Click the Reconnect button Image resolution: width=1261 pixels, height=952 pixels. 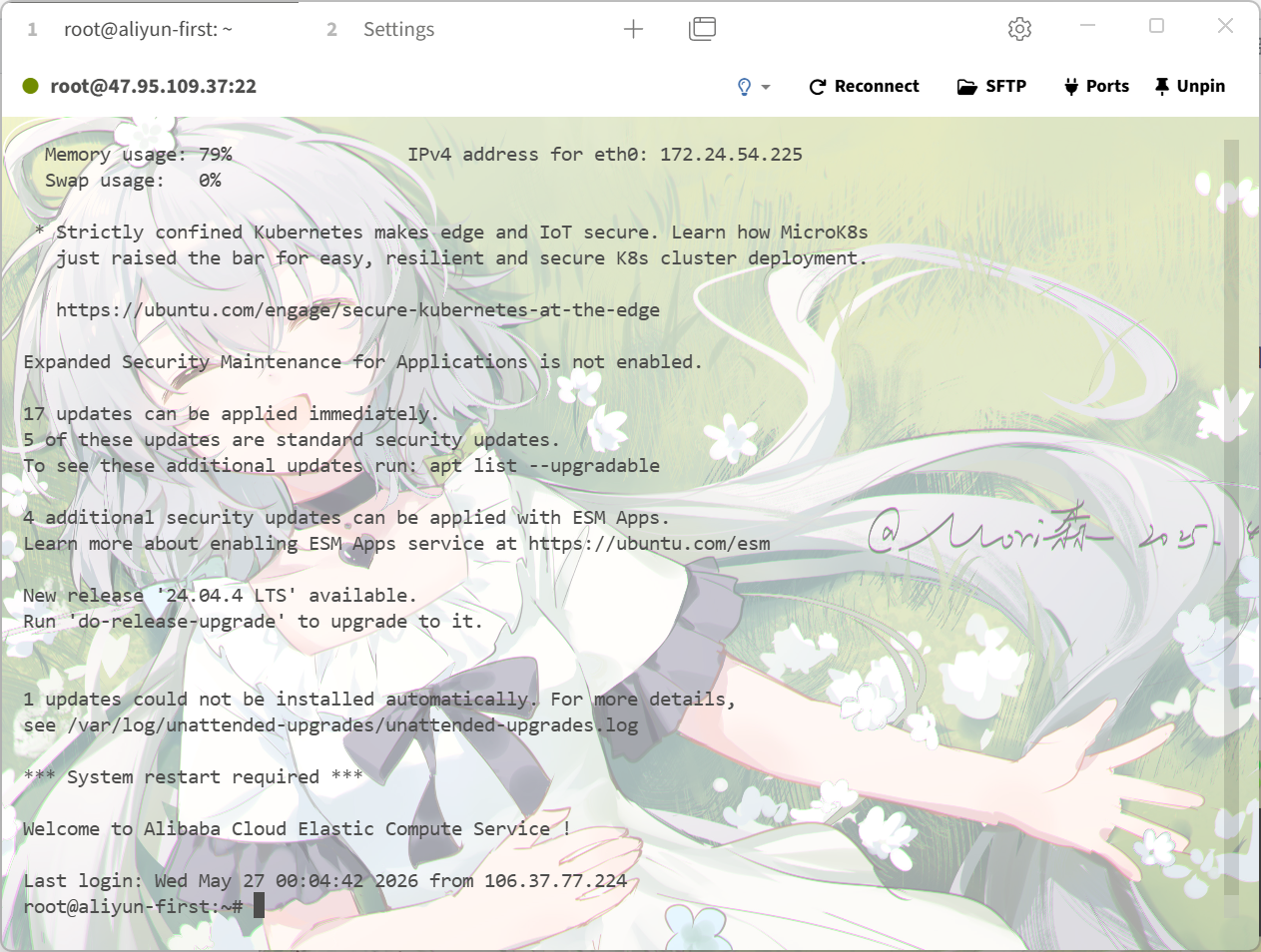pos(864,87)
